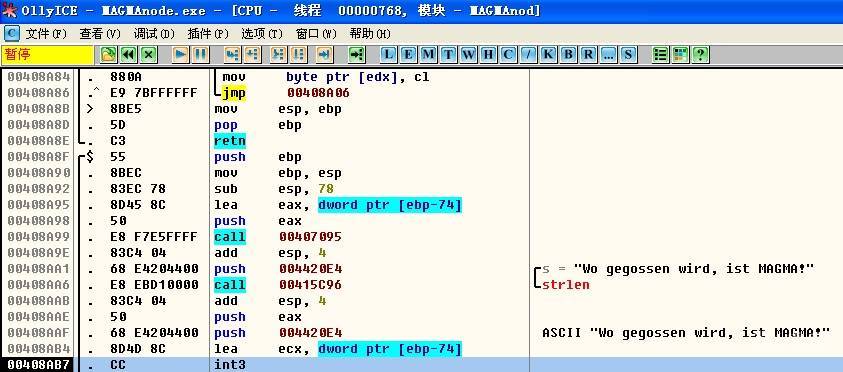Switch to CPU window with C button
The width and height of the screenshot is (843, 372).
point(508,54)
